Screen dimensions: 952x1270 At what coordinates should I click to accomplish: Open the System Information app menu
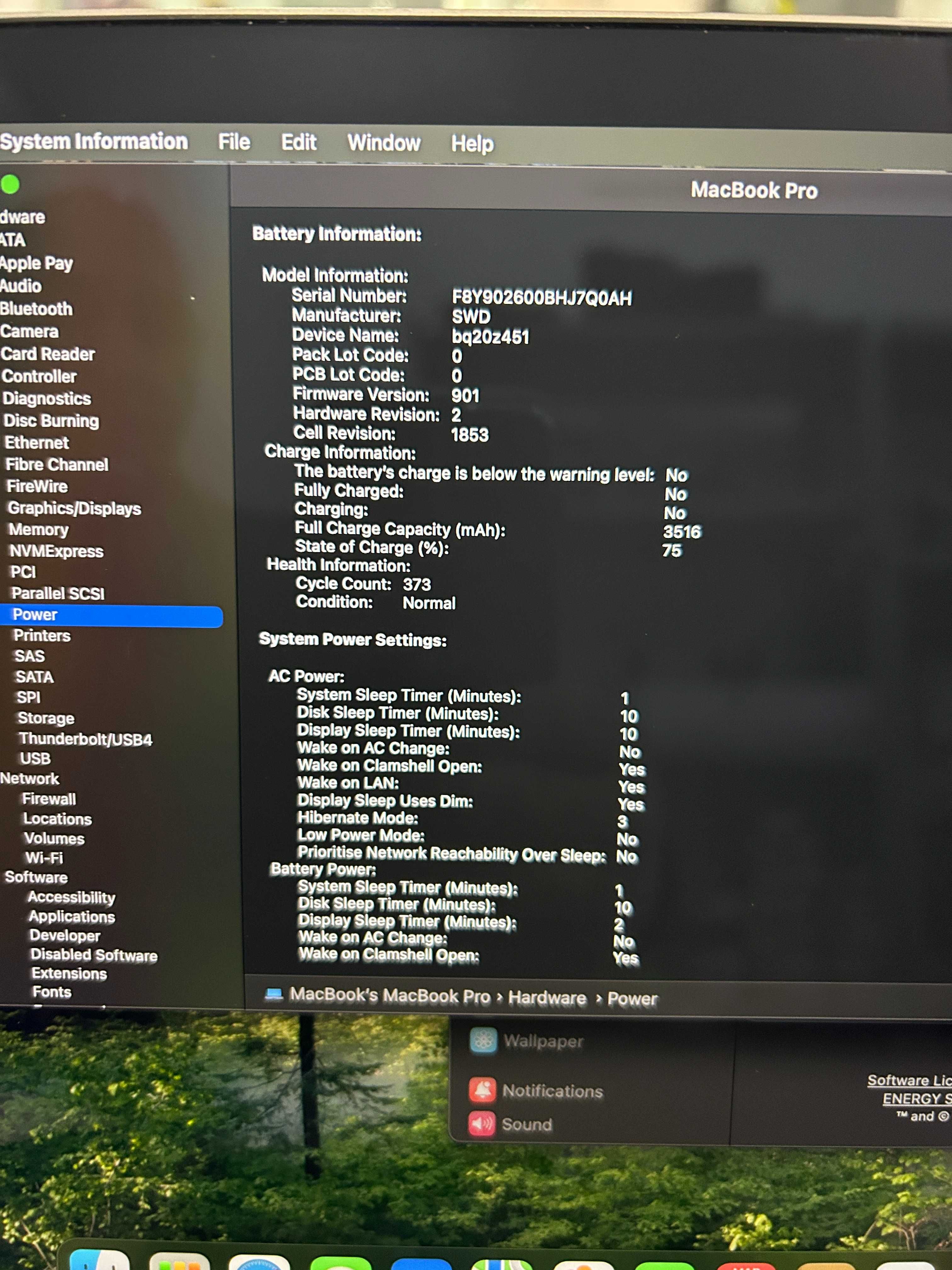tap(94, 141)
